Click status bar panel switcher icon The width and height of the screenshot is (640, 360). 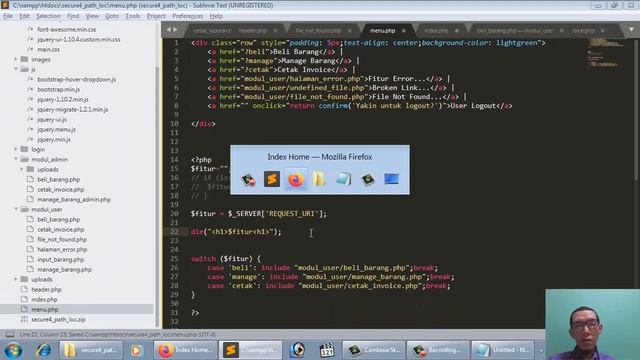(10, 334)
